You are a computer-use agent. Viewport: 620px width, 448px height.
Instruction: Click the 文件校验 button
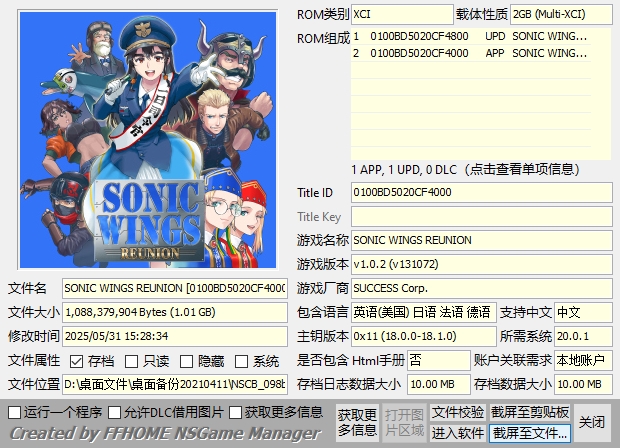458,412
